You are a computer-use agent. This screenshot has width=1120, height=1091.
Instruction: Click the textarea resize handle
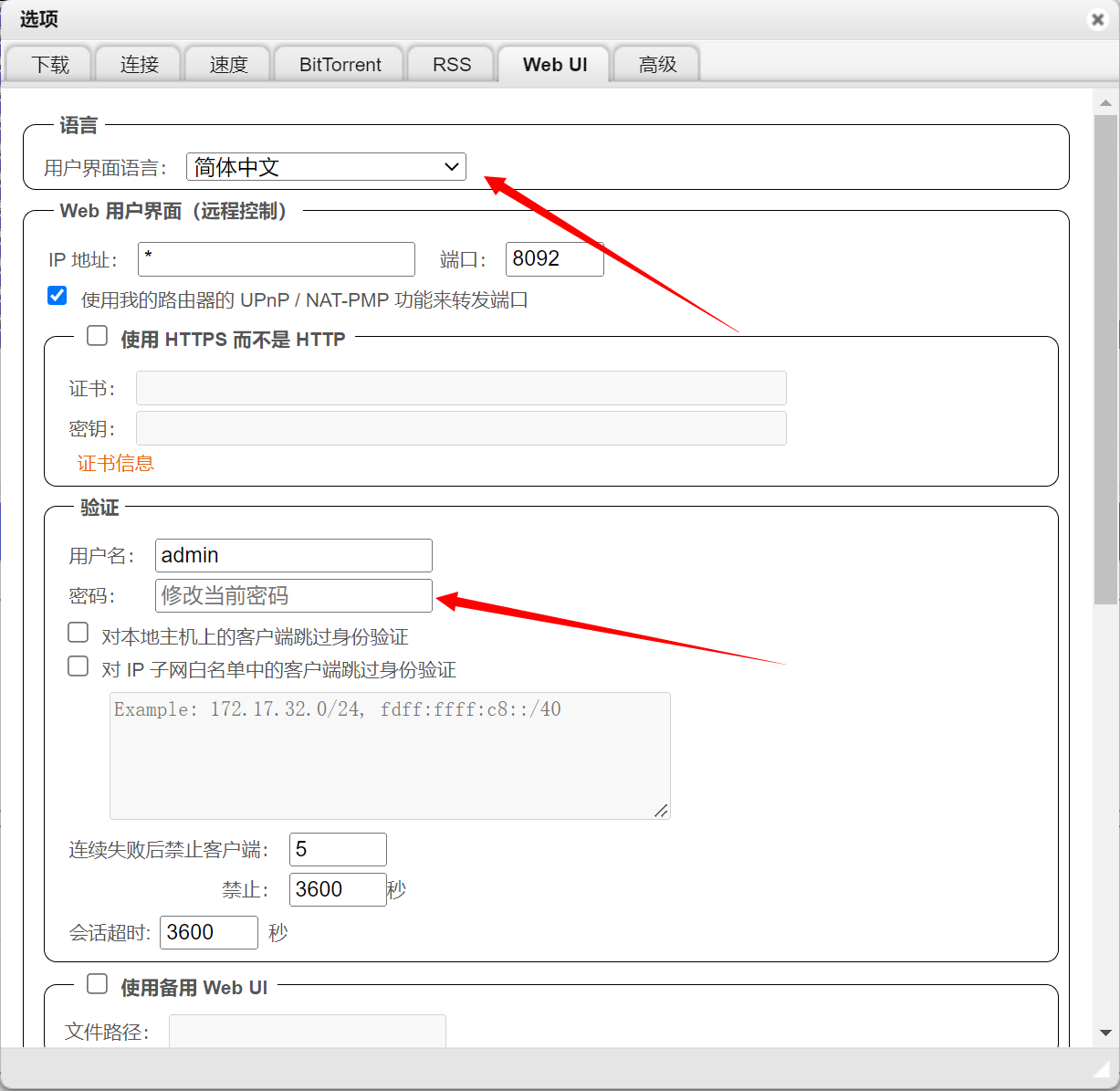pos(661,810)
